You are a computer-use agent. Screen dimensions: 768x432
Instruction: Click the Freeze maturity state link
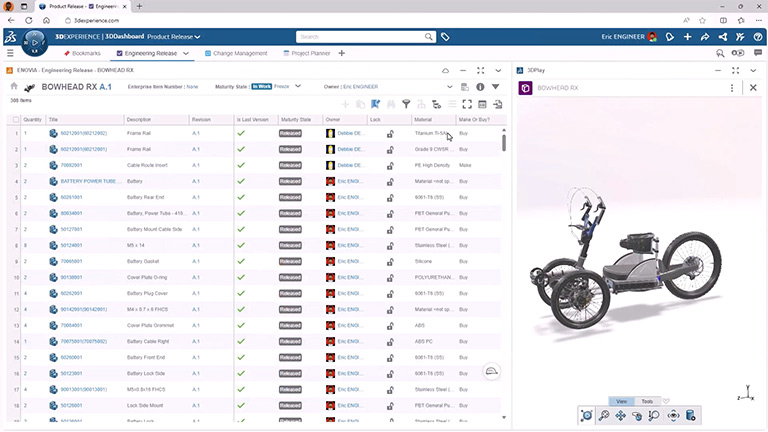click(x=281, y=86)
